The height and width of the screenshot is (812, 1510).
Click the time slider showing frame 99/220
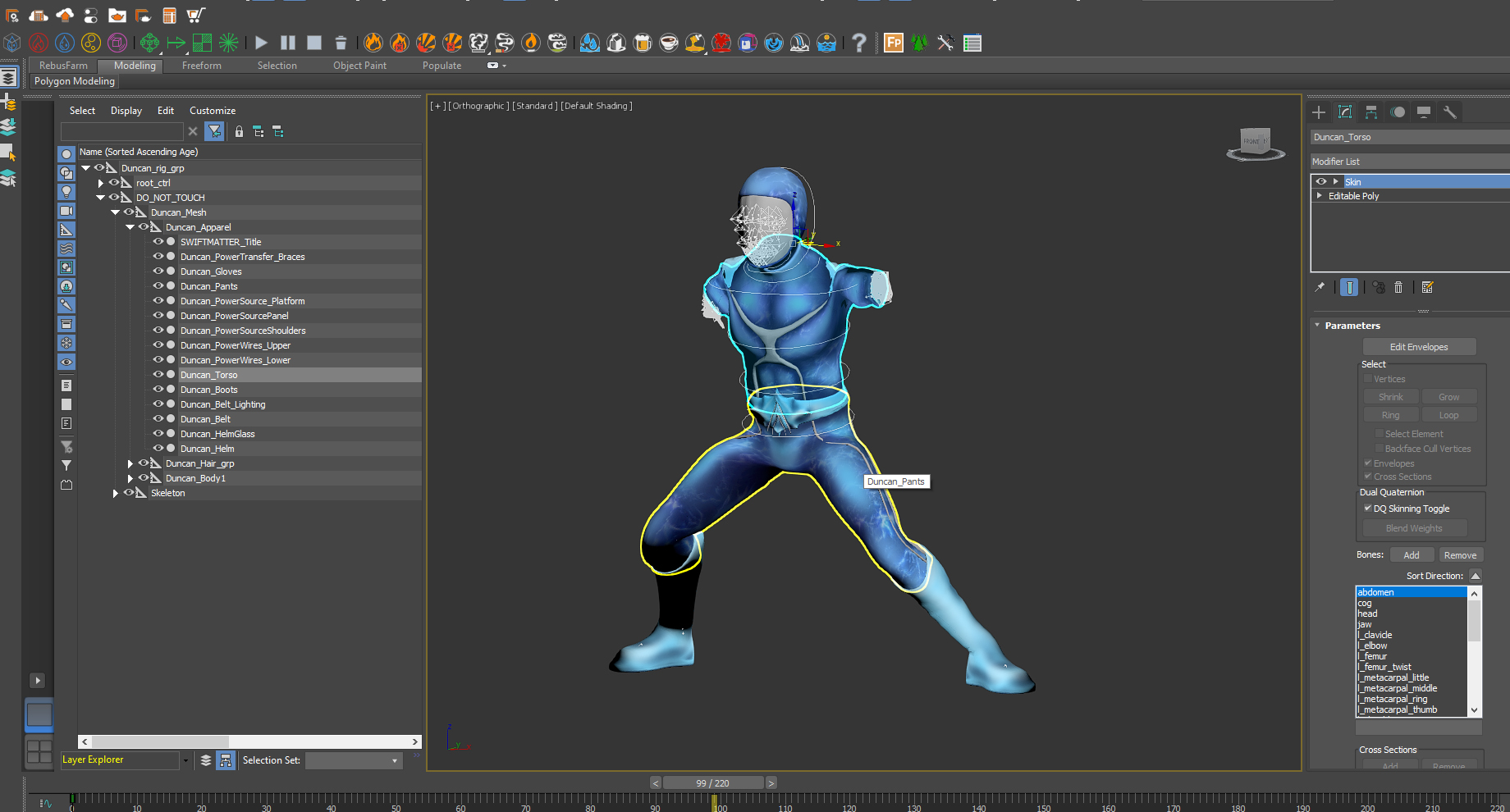[714, 782]
